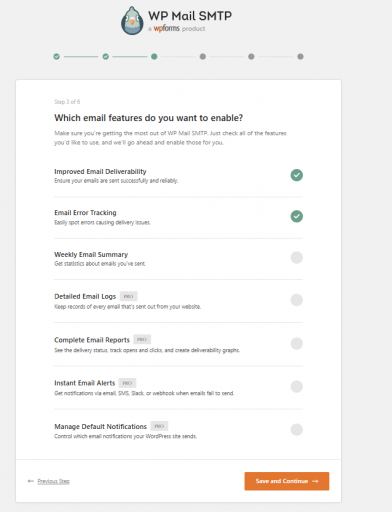Click the WP Mail SMTP pigeon logo
This screenshot has width=392, height=512.
(132, 21)
